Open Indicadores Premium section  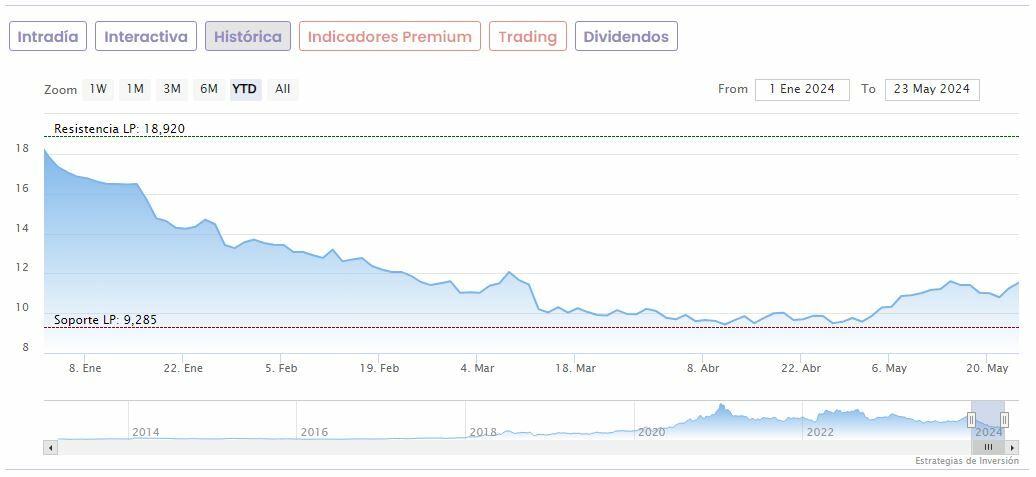pos(389,37)
